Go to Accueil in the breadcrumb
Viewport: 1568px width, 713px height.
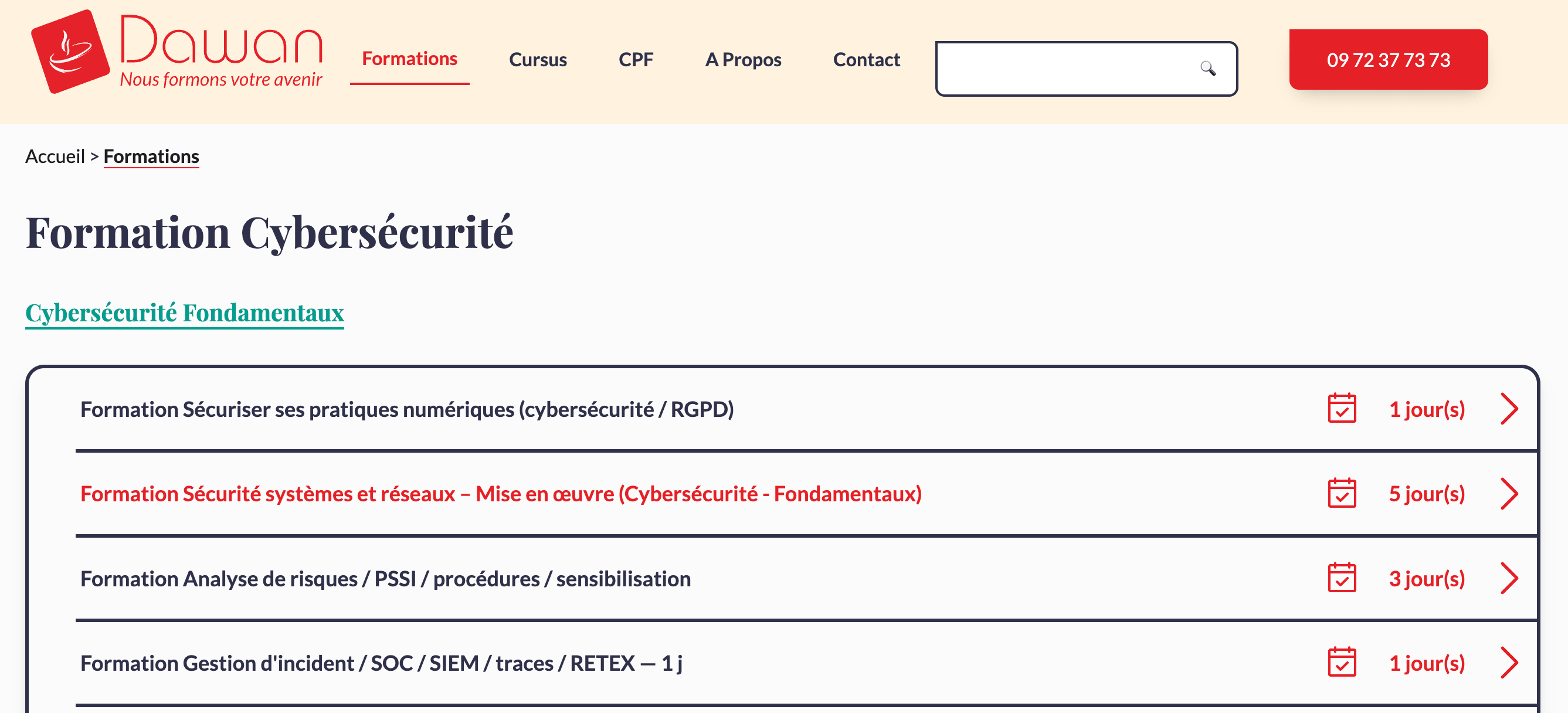55,157
